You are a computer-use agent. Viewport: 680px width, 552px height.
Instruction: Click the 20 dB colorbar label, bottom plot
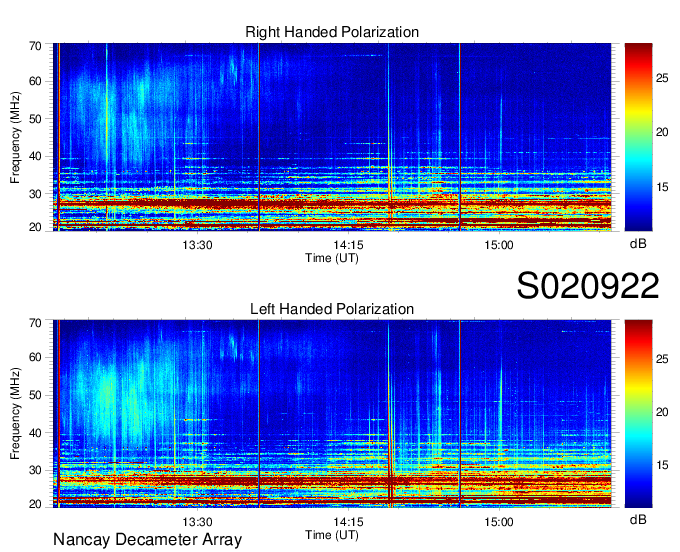pos(662,412)
